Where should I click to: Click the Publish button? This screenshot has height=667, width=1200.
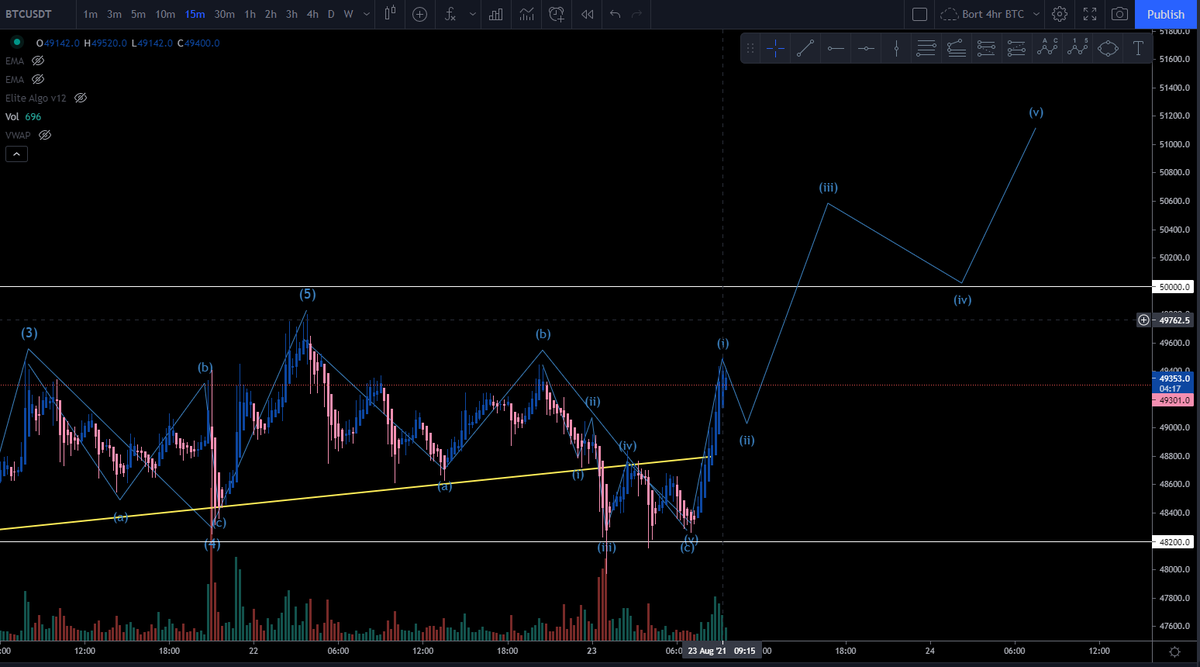pos(1164,14)
